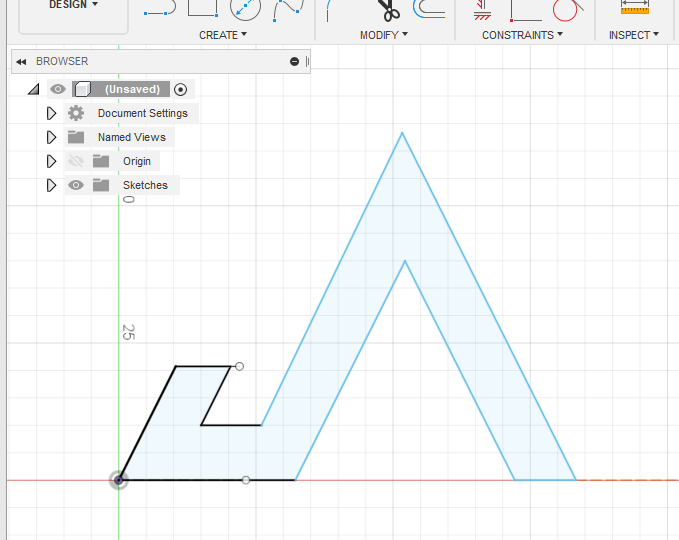Select the Document Settings label
The width and height of the screenshot is (679, 540).
point(143,113)
